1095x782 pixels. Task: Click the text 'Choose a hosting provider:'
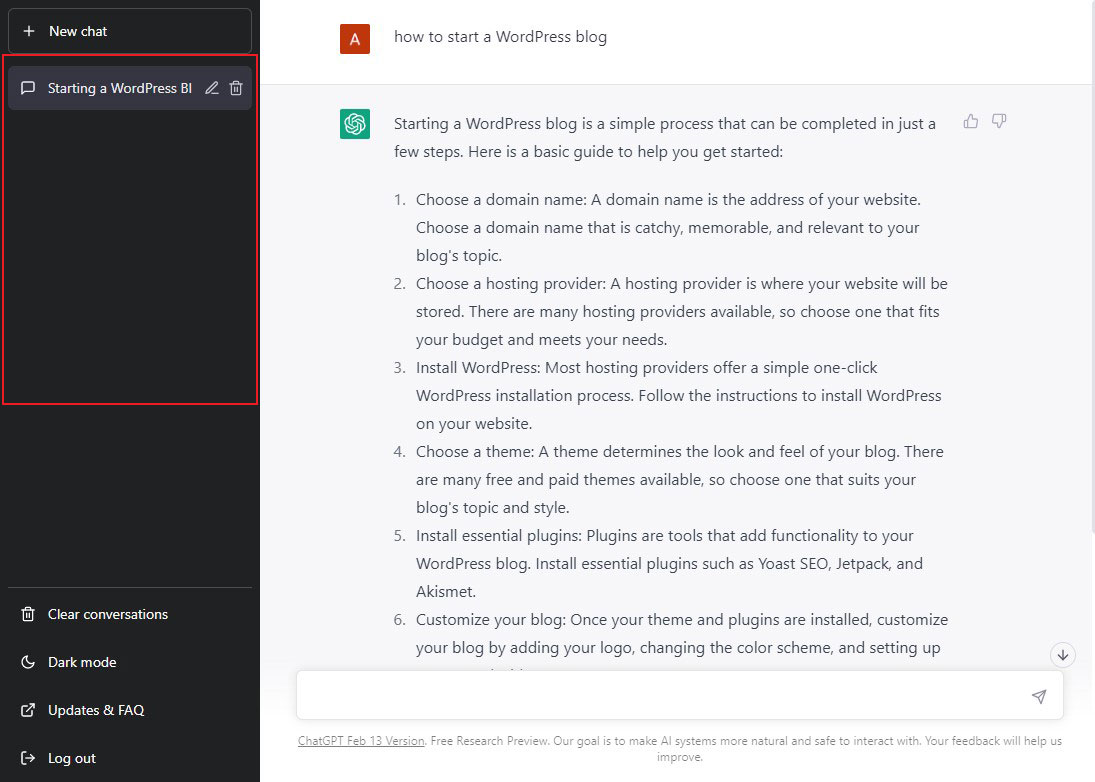pyautogui.click(x=511, y=283)
